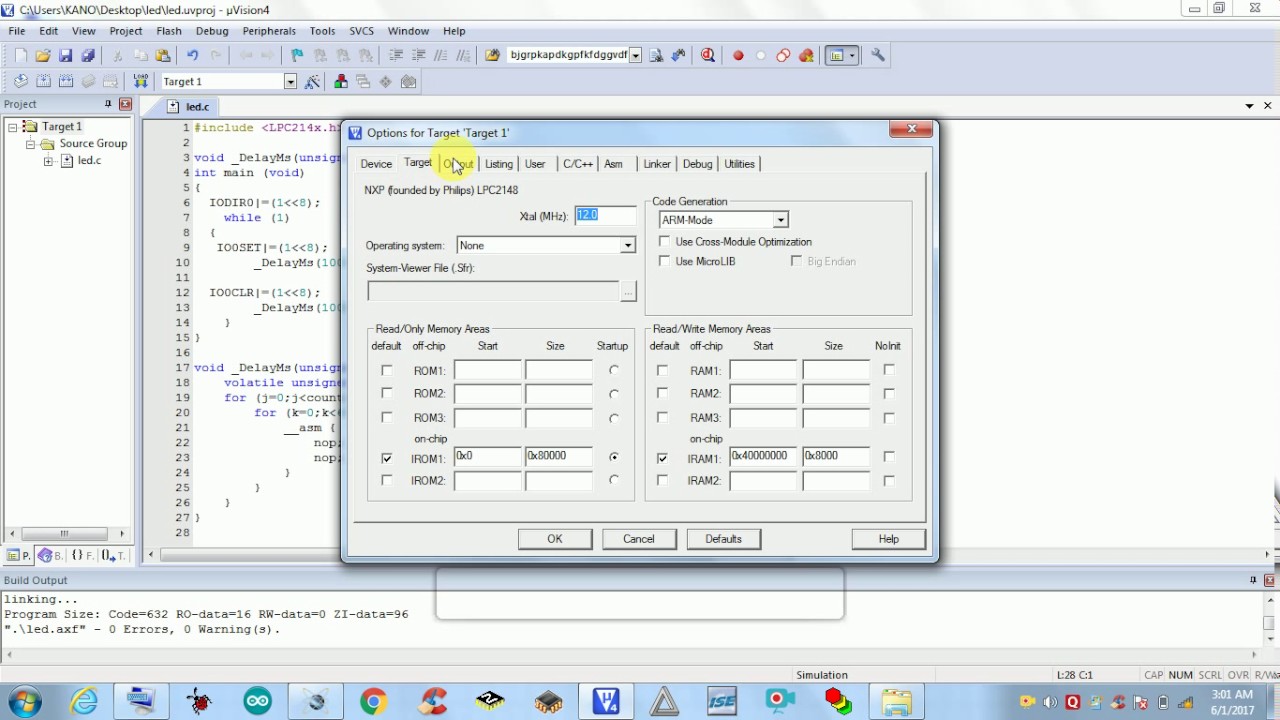The width and height of the screenshot is (1280, 720).
Task: Switch to the Device tab
Action: [x=376, y=164]
